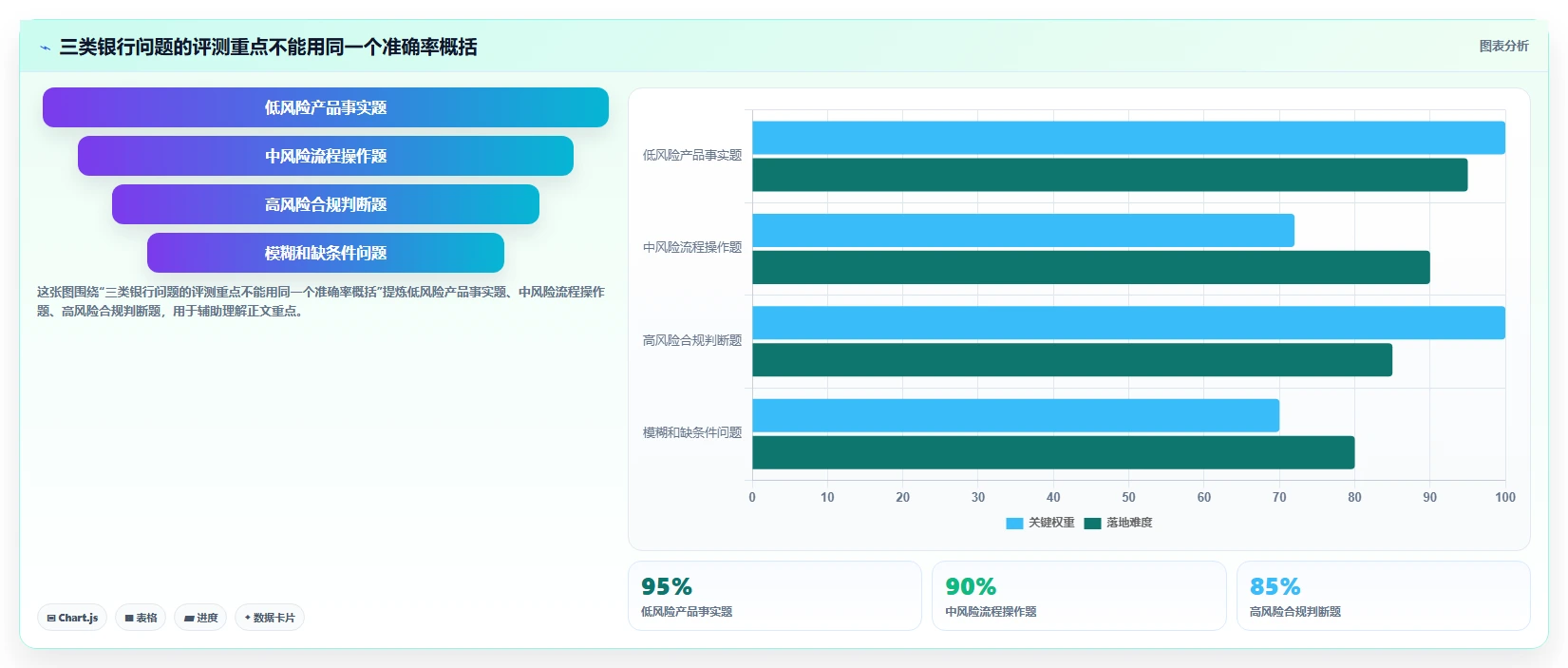The image size is (1568, 668).
Task: Toggle the 落地难度 legend swatch
Action: (1092, 523)
